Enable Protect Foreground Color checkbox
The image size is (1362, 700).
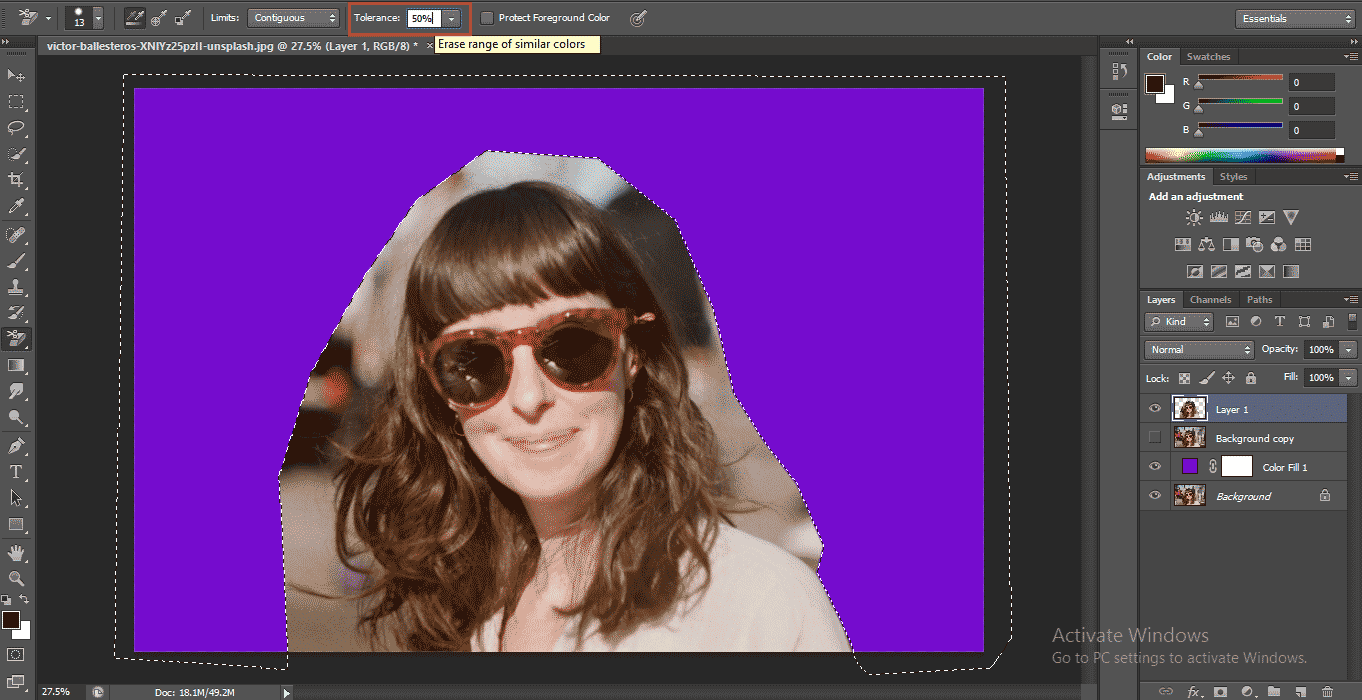pos(487,18)
